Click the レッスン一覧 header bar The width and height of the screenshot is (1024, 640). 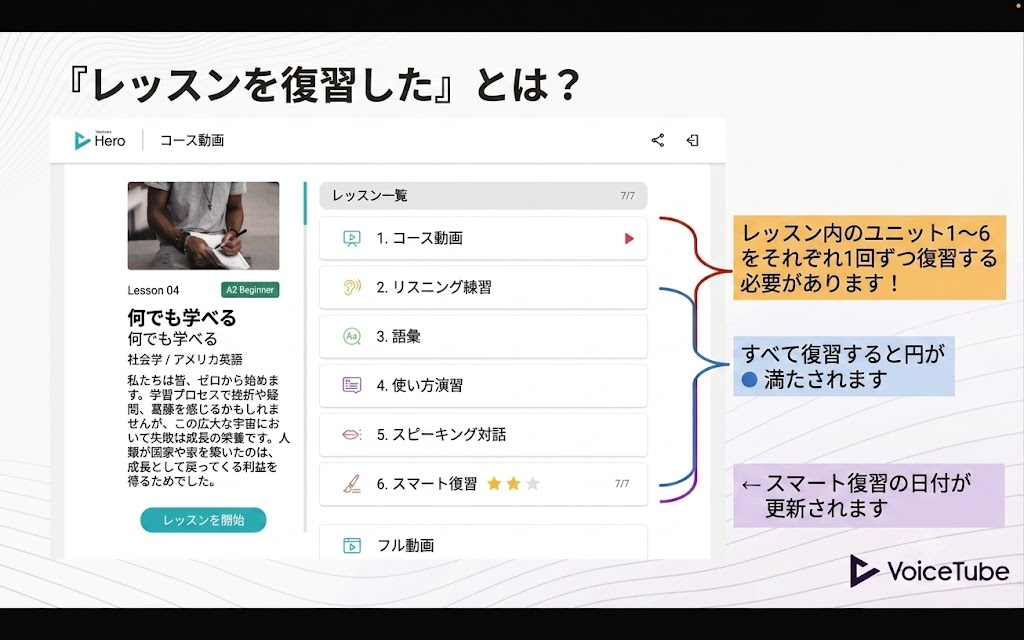click(x=483, y=195)
